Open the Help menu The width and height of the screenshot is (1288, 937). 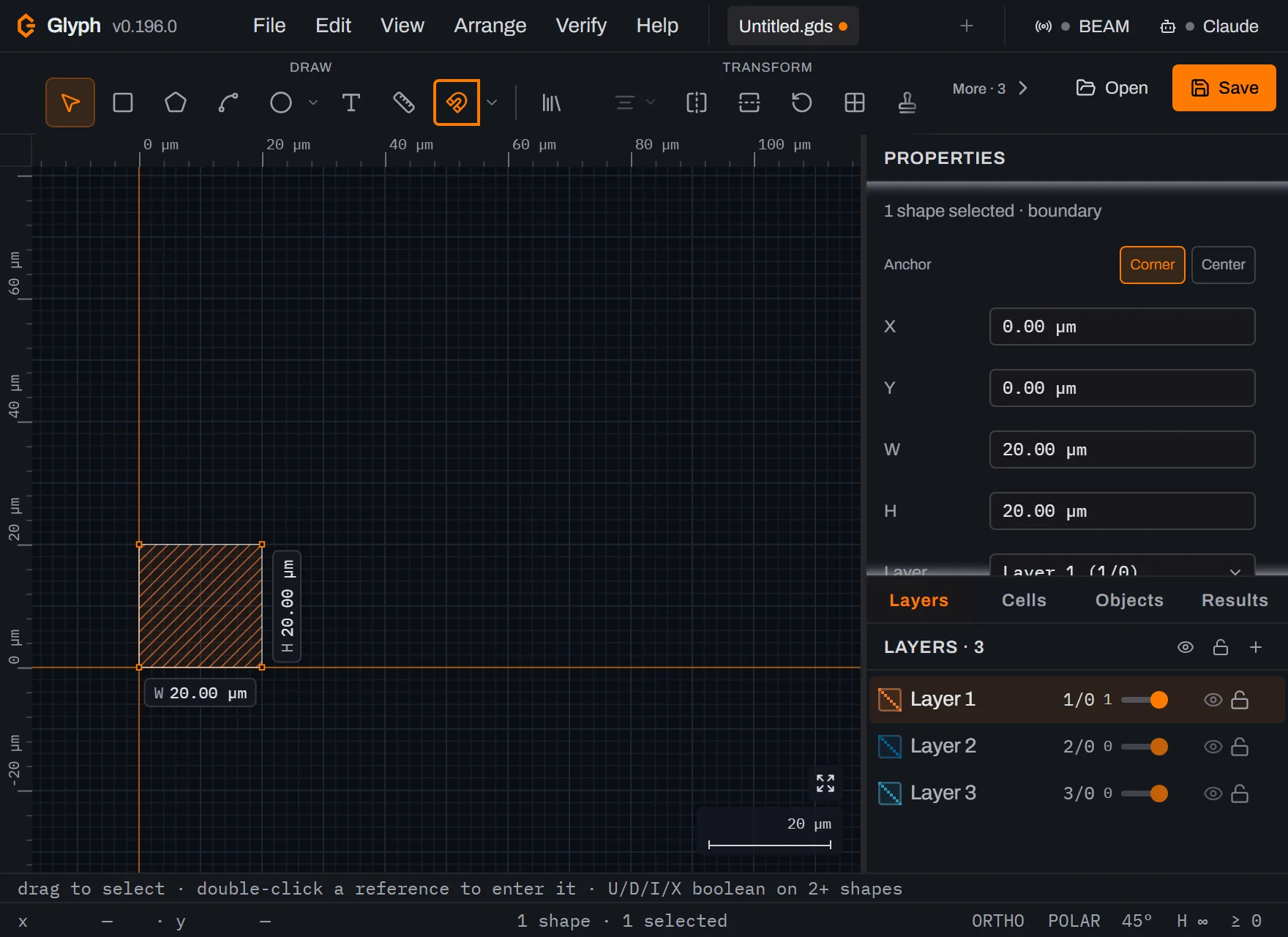(x=657, y=26)
